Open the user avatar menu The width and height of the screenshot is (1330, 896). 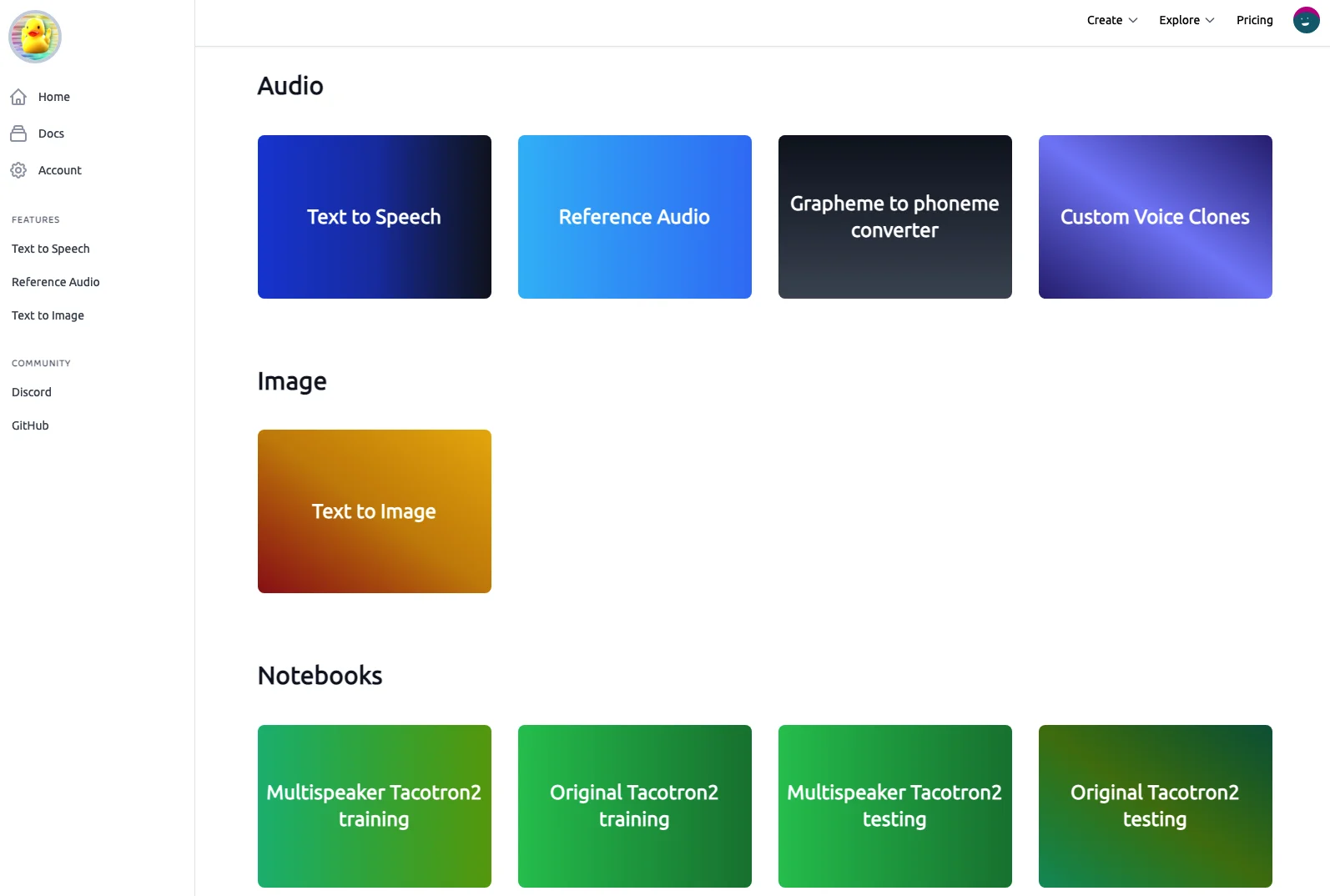(x=1306, y=20)
